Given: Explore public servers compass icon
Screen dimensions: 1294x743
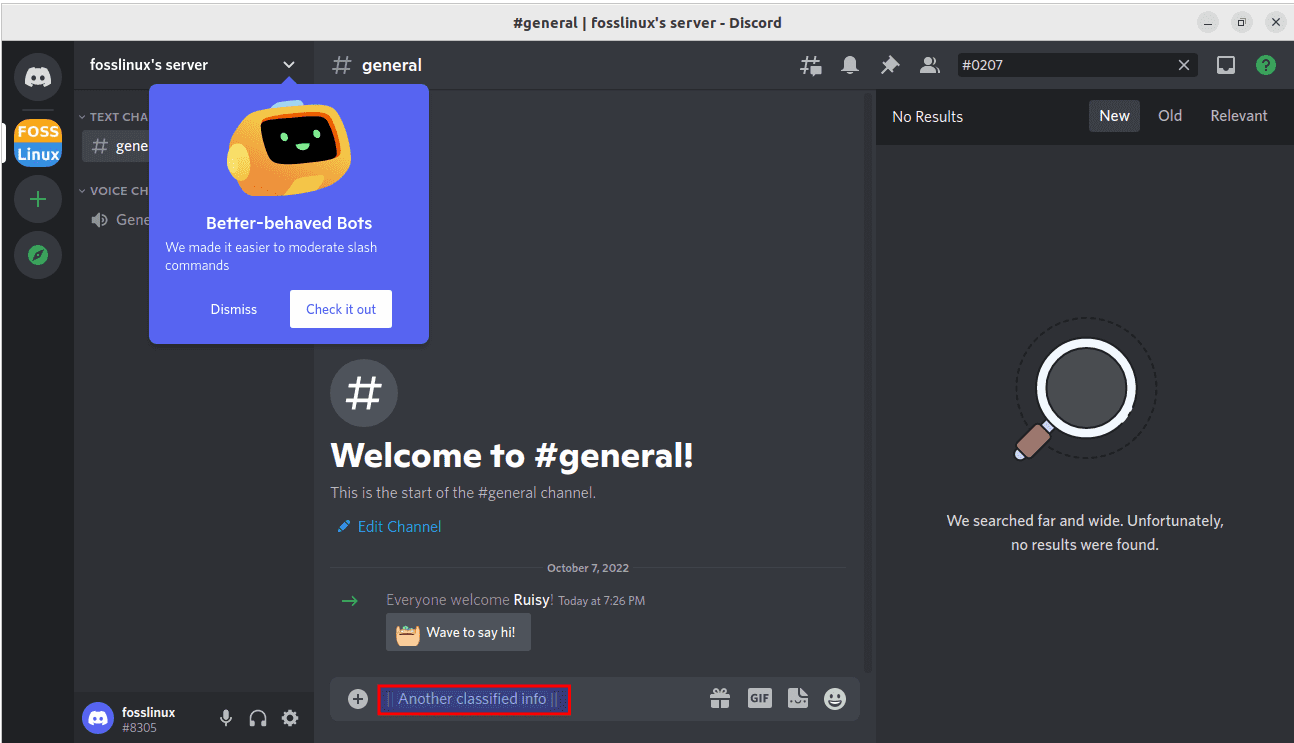Looking at the screenshot, I should (x=38, y=255).
